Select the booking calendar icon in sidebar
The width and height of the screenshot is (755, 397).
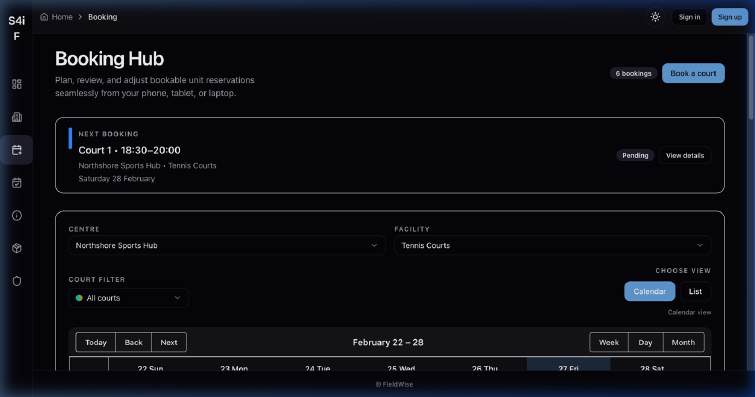[17, 150]
